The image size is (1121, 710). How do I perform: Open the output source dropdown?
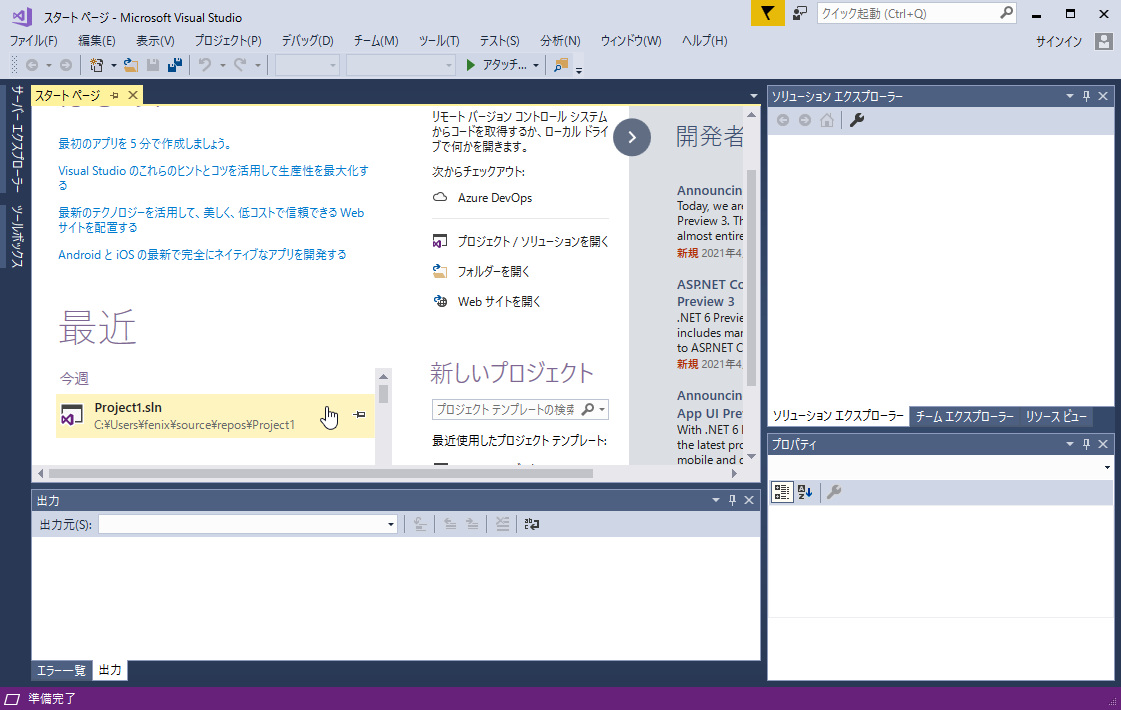pyautogui.click(x=390, y=525)
